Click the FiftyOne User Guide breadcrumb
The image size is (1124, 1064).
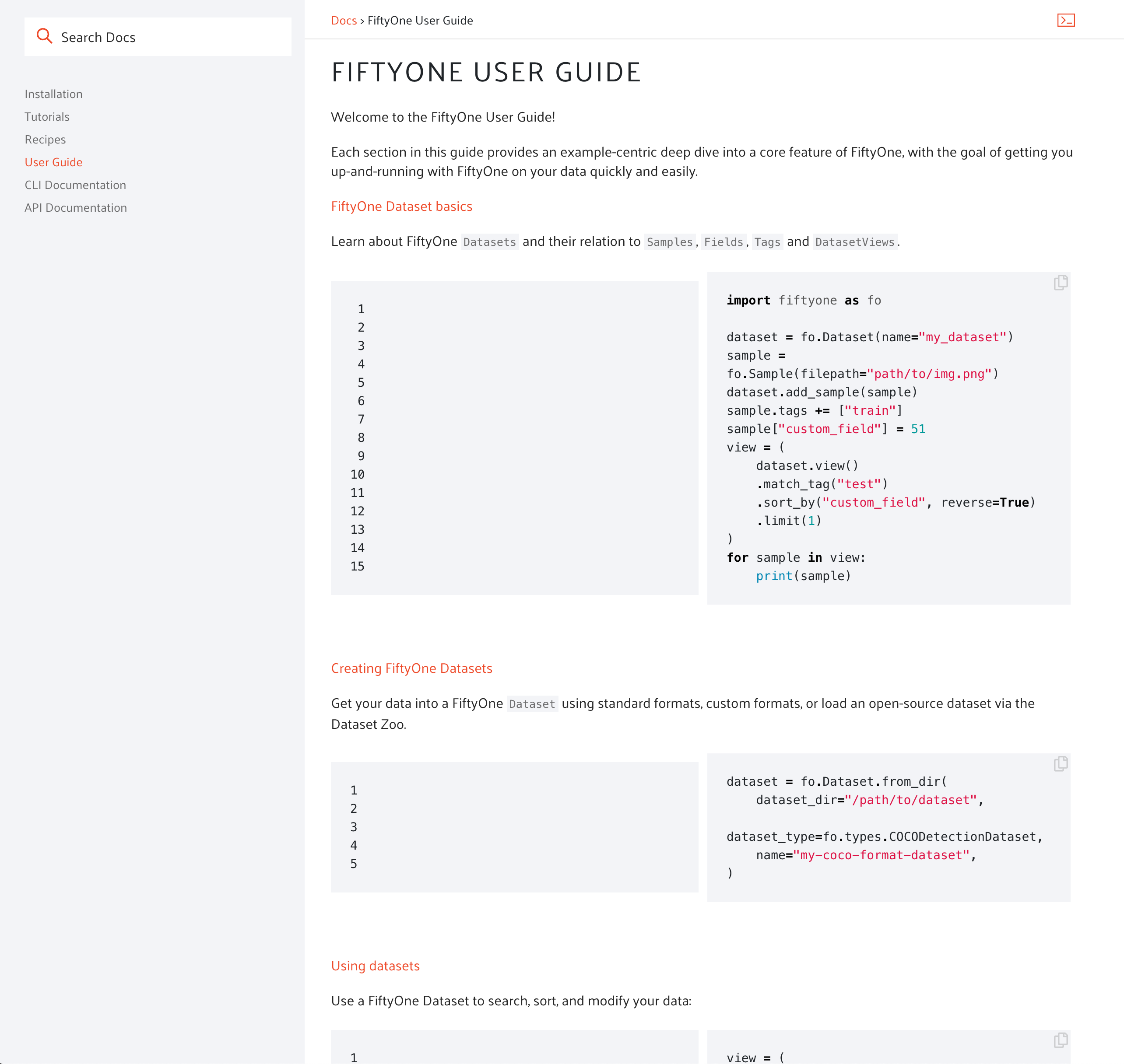click(x=420, y=20)
